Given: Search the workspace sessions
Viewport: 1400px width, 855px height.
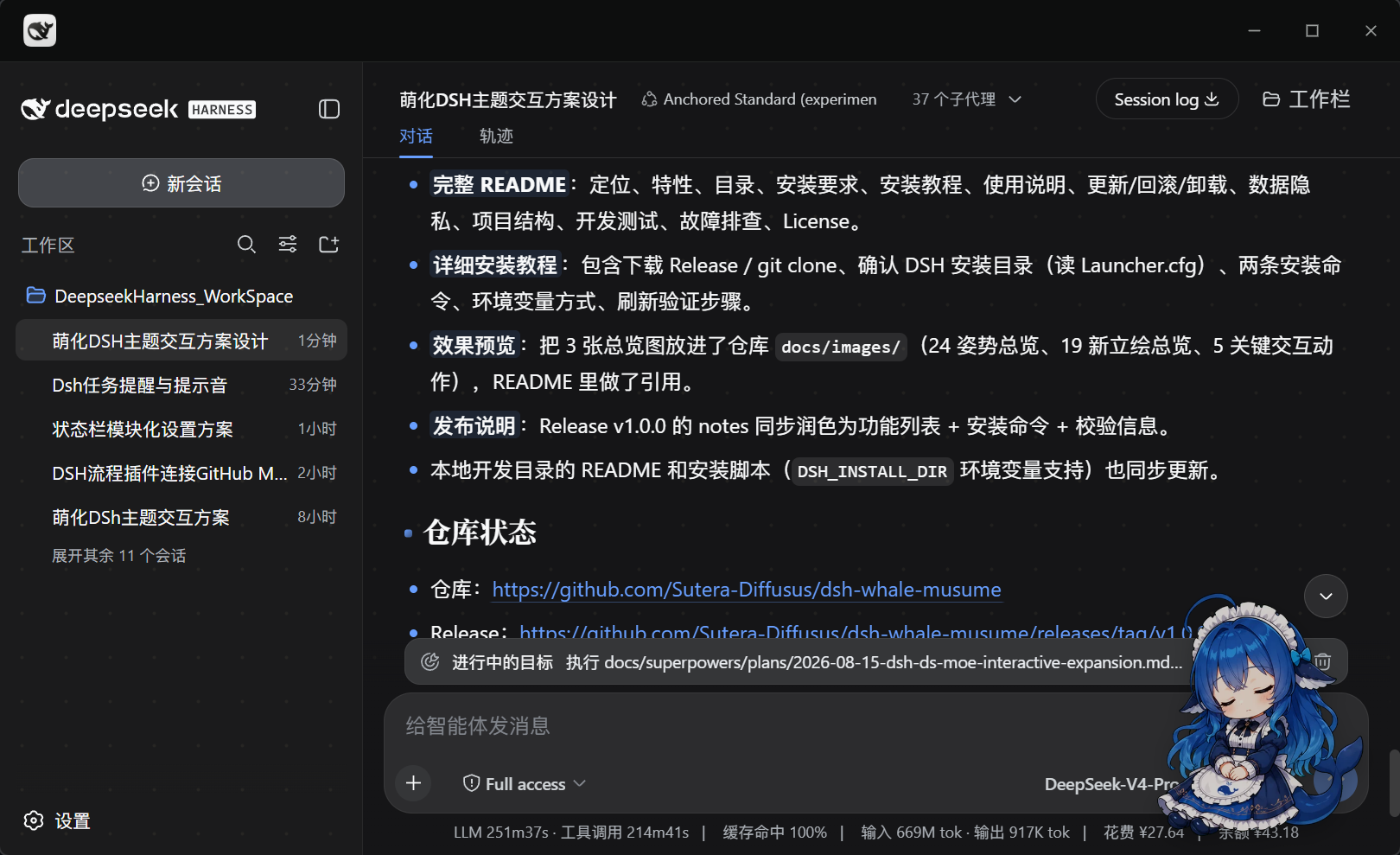Looking at the screenshot, I should (x=246, y=245).
